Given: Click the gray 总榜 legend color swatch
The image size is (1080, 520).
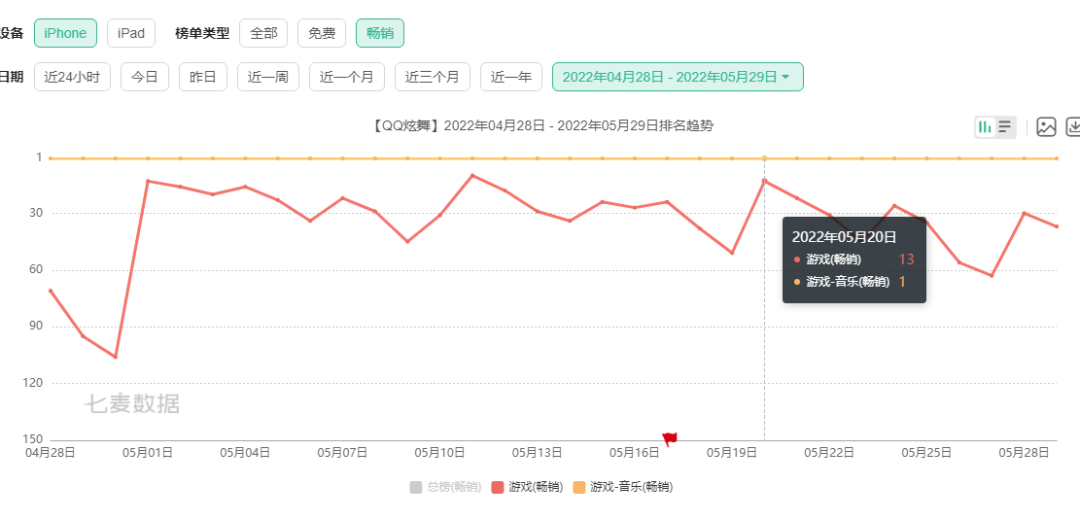Looking at the screenshot, I should 415,487.
